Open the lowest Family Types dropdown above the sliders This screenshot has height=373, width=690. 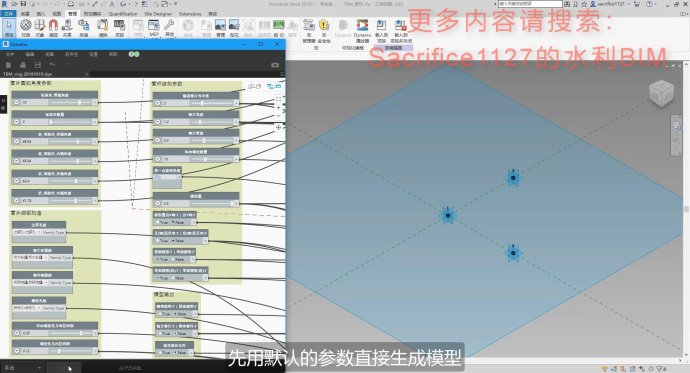coord(26,308)
